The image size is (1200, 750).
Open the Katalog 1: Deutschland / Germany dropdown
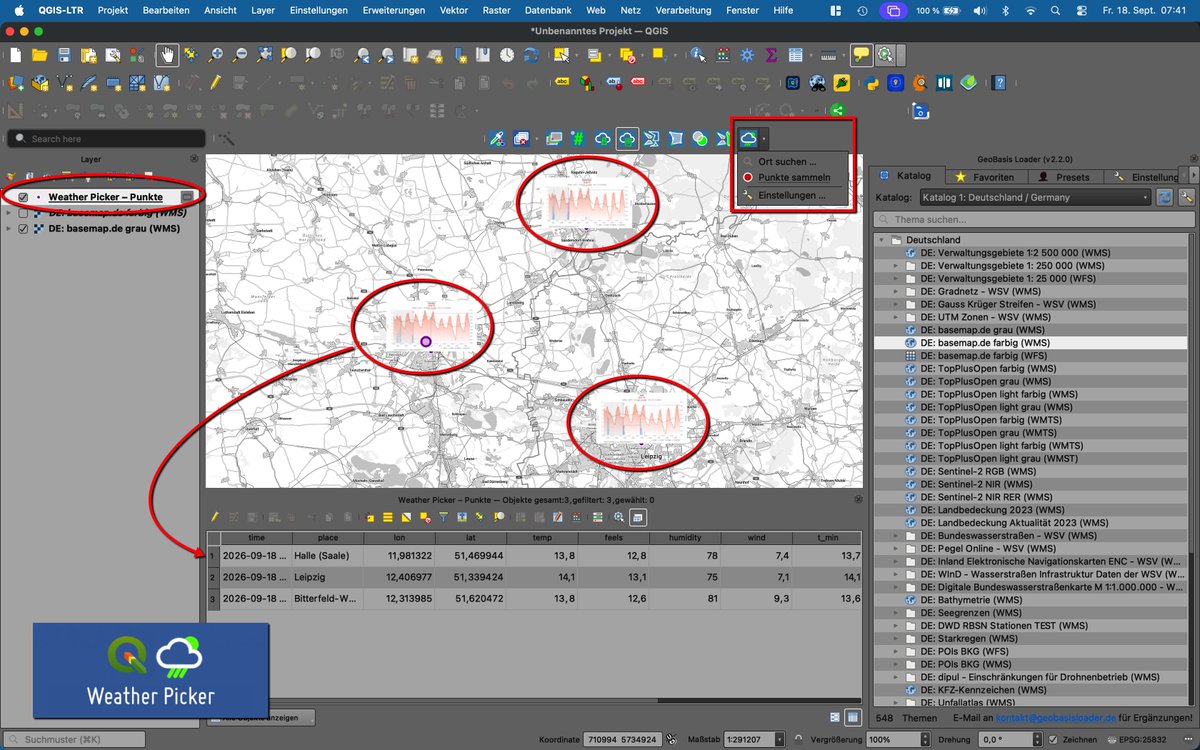pos(1034,197)
